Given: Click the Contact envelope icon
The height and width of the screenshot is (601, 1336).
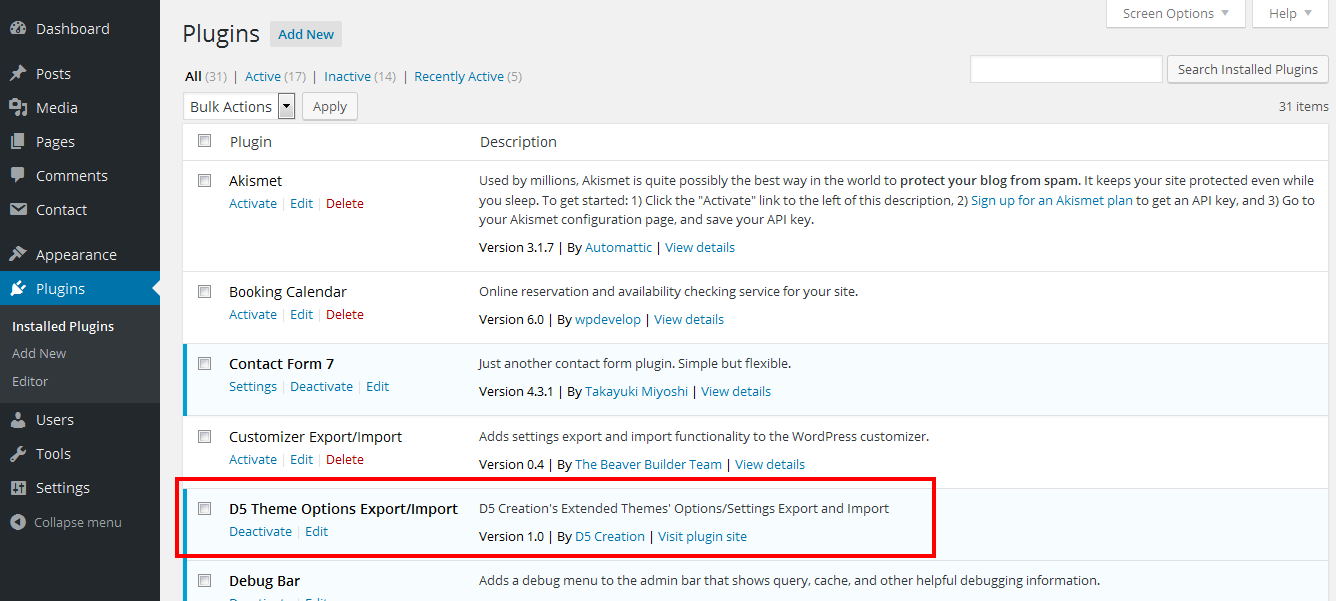Looking at the screenshot, I should (18, 209).
